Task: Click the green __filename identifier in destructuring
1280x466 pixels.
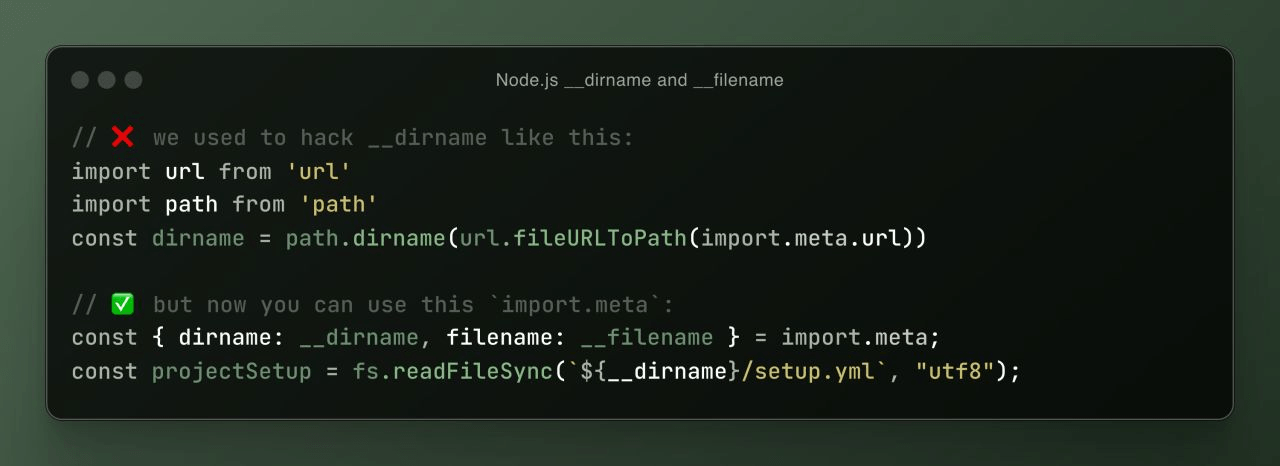Action: (647, 337)
